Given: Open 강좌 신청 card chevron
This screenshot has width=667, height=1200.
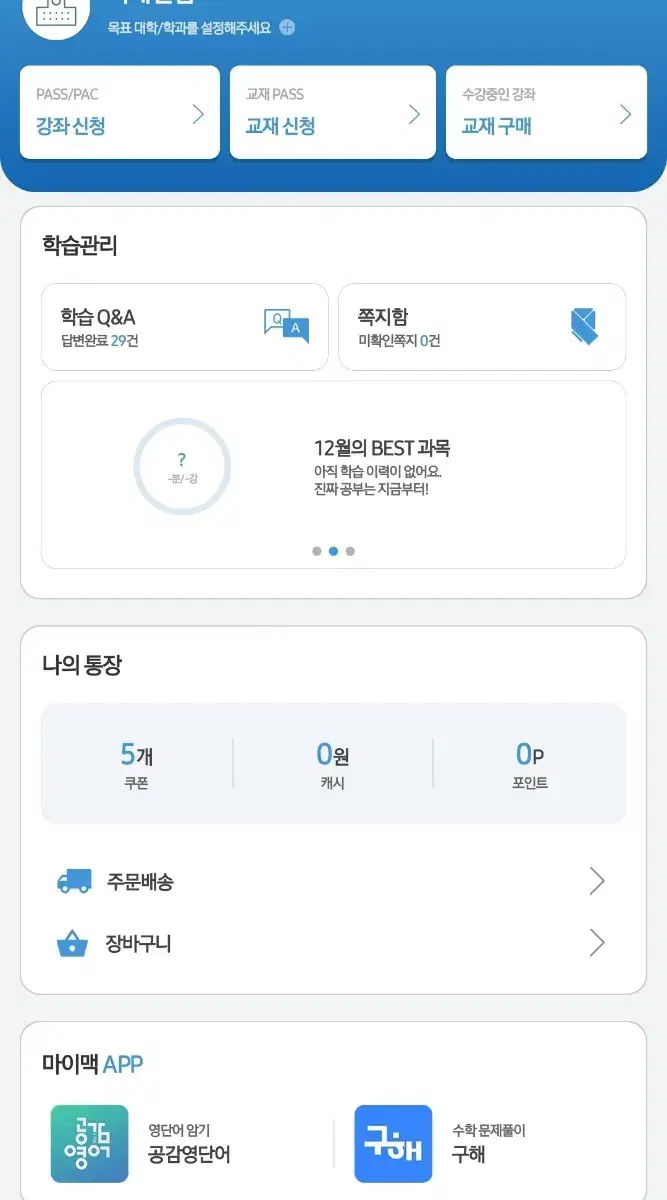Looking at the screenshot, I should point(198,114).
